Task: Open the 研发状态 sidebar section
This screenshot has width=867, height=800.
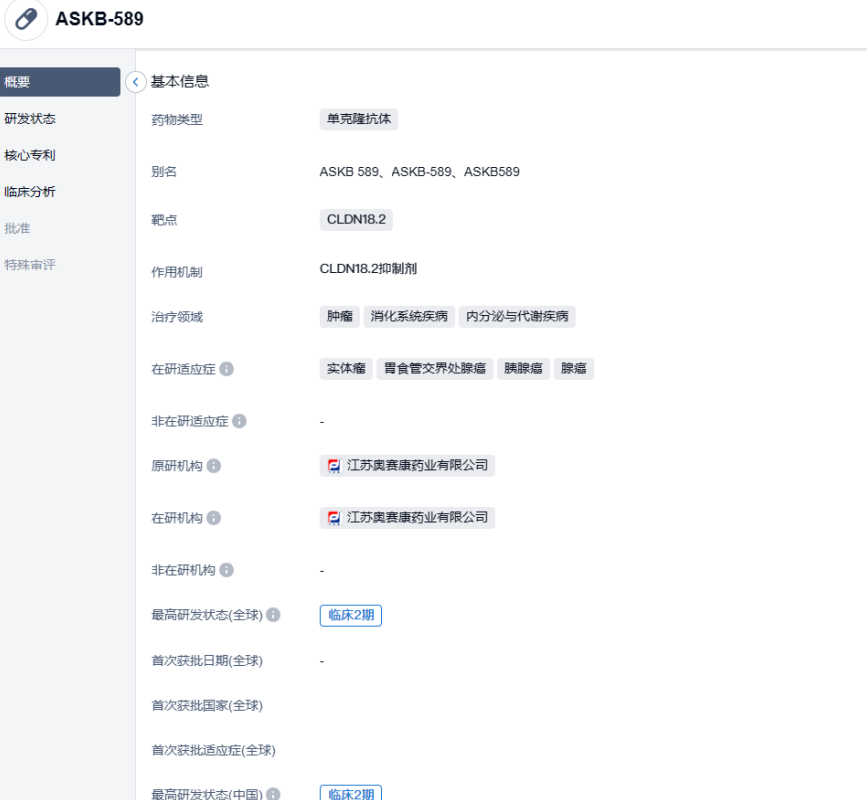Action: [x=30, y=119]
